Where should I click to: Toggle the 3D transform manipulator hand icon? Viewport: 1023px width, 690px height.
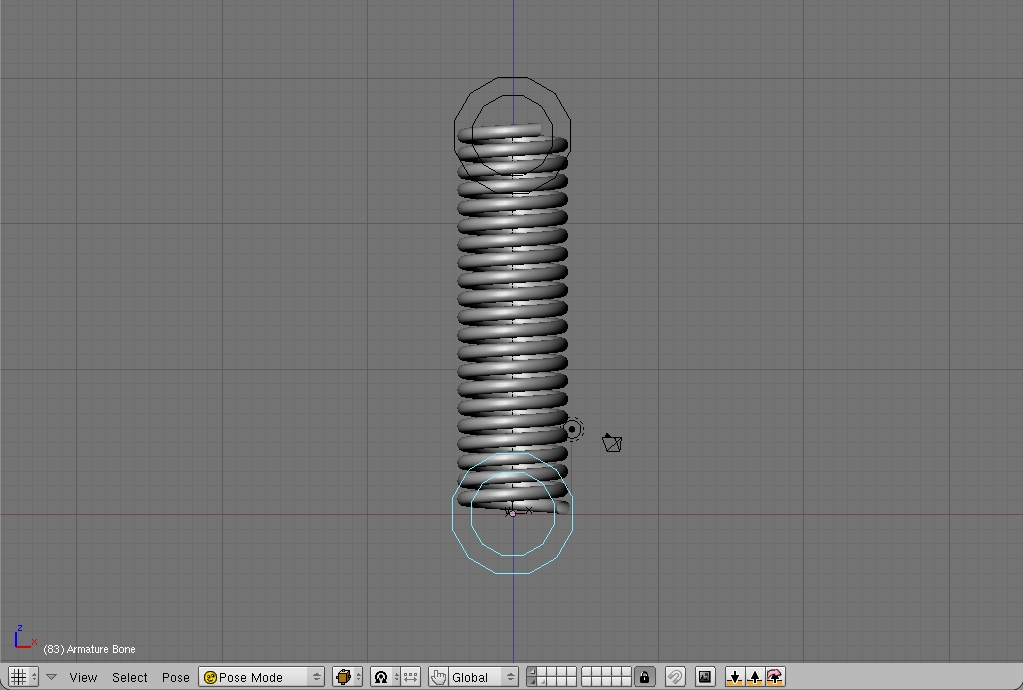pos(438,677)
